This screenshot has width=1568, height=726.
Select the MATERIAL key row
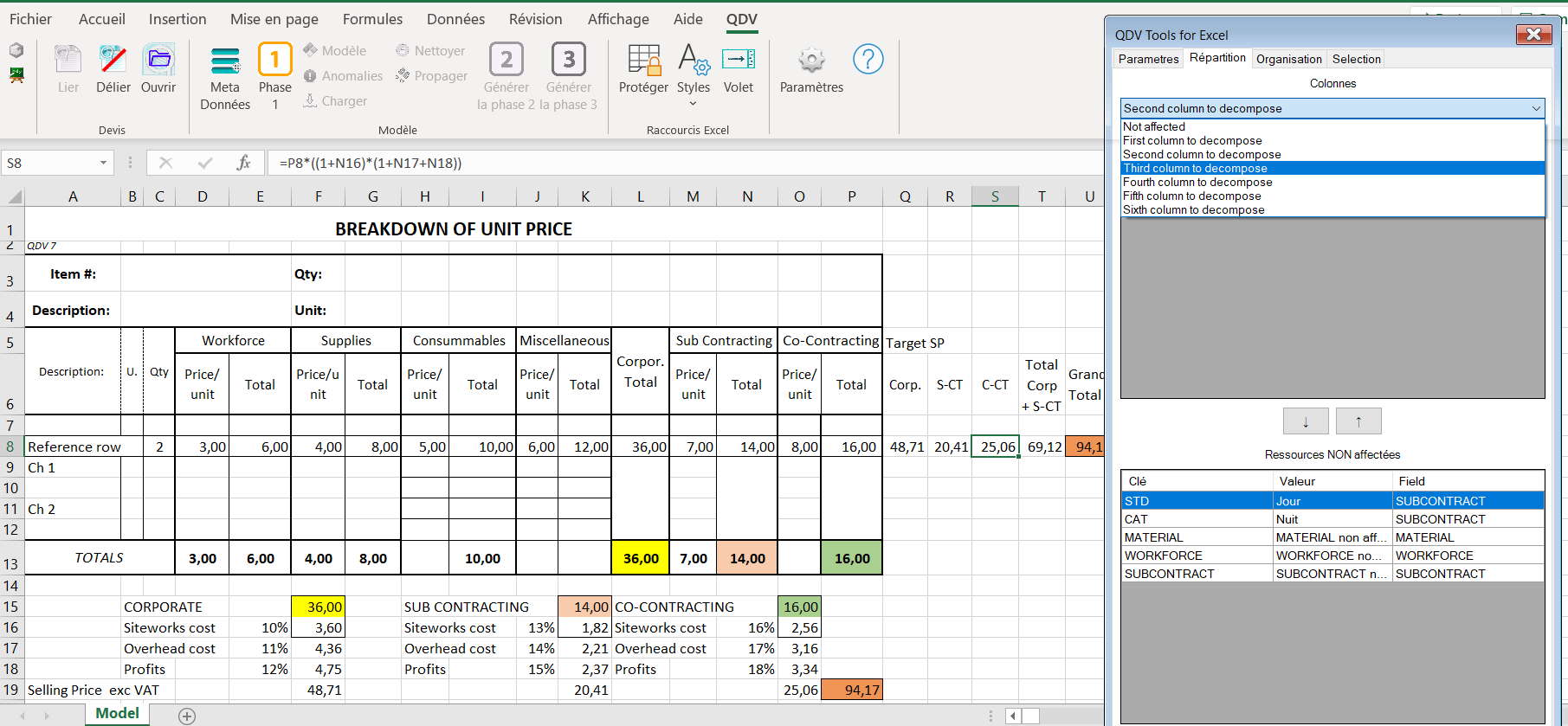[1332, 537]
